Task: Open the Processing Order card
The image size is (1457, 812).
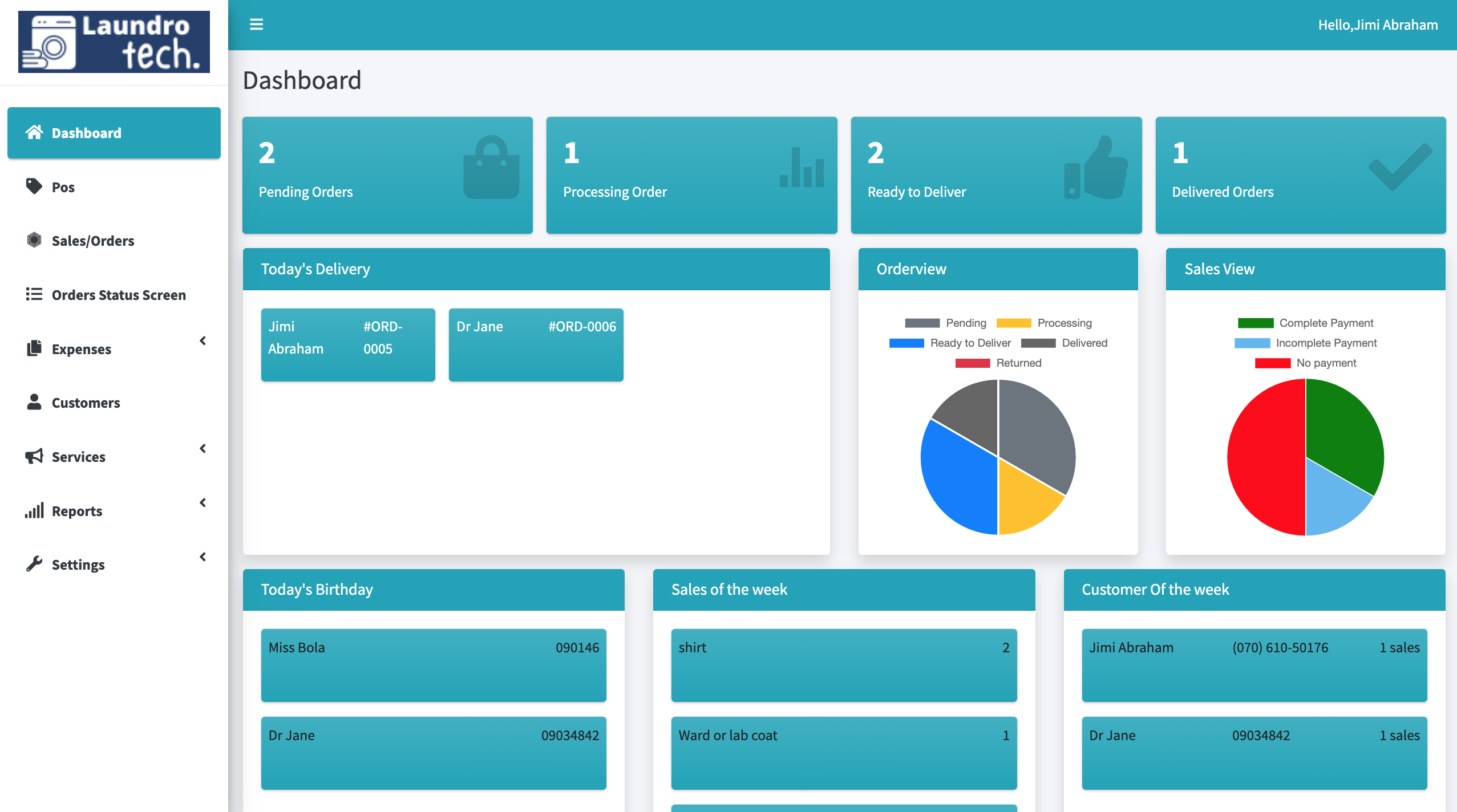Action: click(692, 175)
